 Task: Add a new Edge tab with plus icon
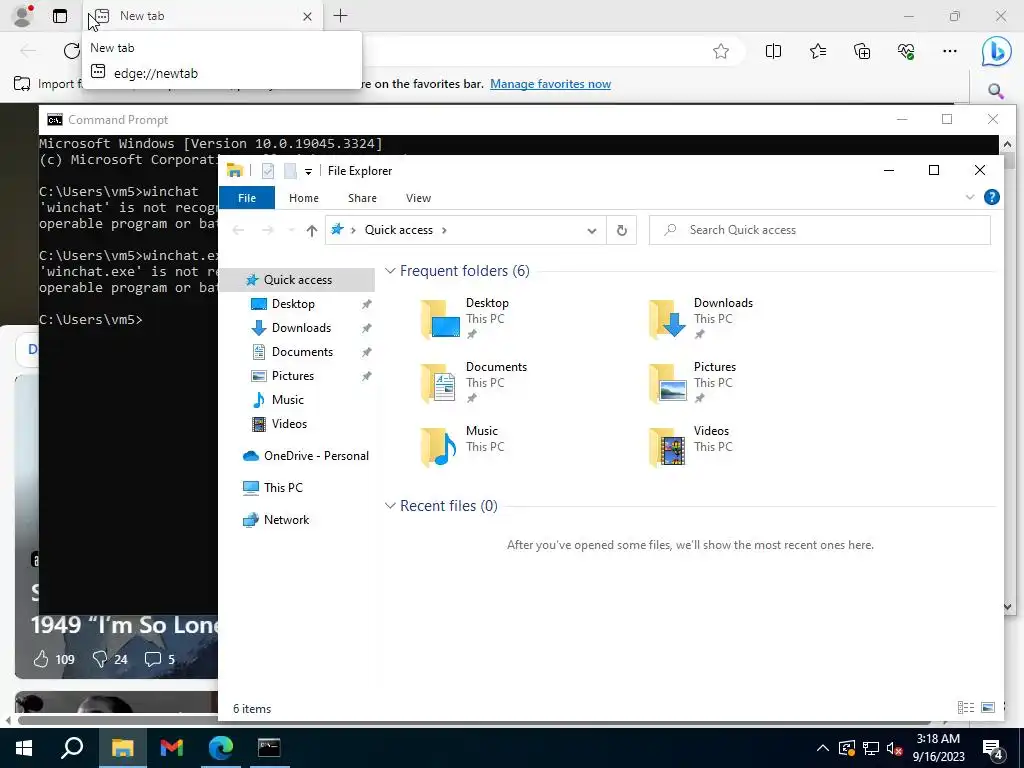tap(340, 16)
